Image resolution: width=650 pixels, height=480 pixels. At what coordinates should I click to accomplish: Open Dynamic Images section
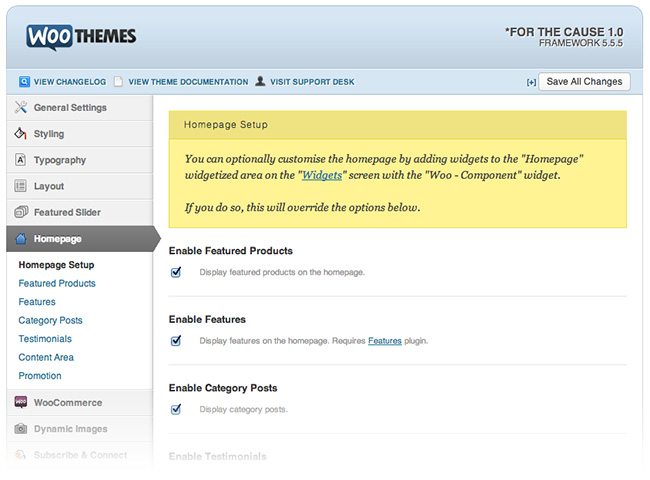(80, 429)
